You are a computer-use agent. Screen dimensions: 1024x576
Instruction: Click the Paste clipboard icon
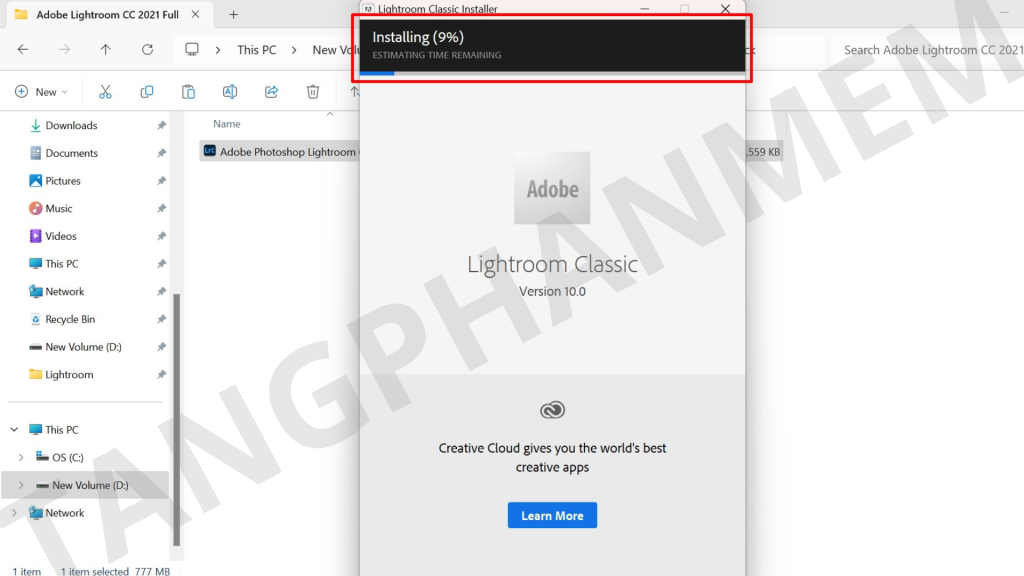188,92
